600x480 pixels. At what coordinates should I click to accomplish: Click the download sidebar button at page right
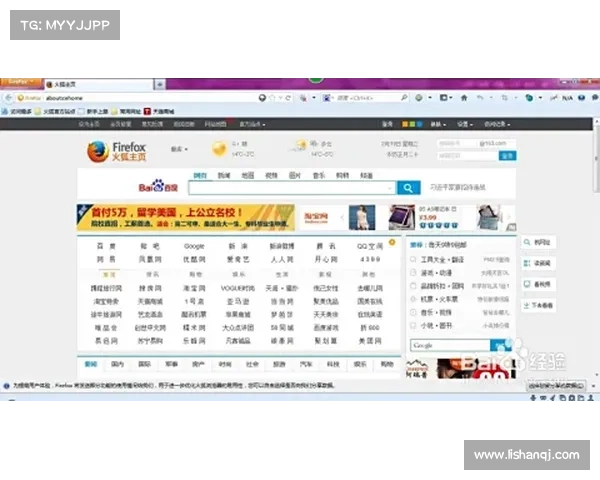coord(538,305)
